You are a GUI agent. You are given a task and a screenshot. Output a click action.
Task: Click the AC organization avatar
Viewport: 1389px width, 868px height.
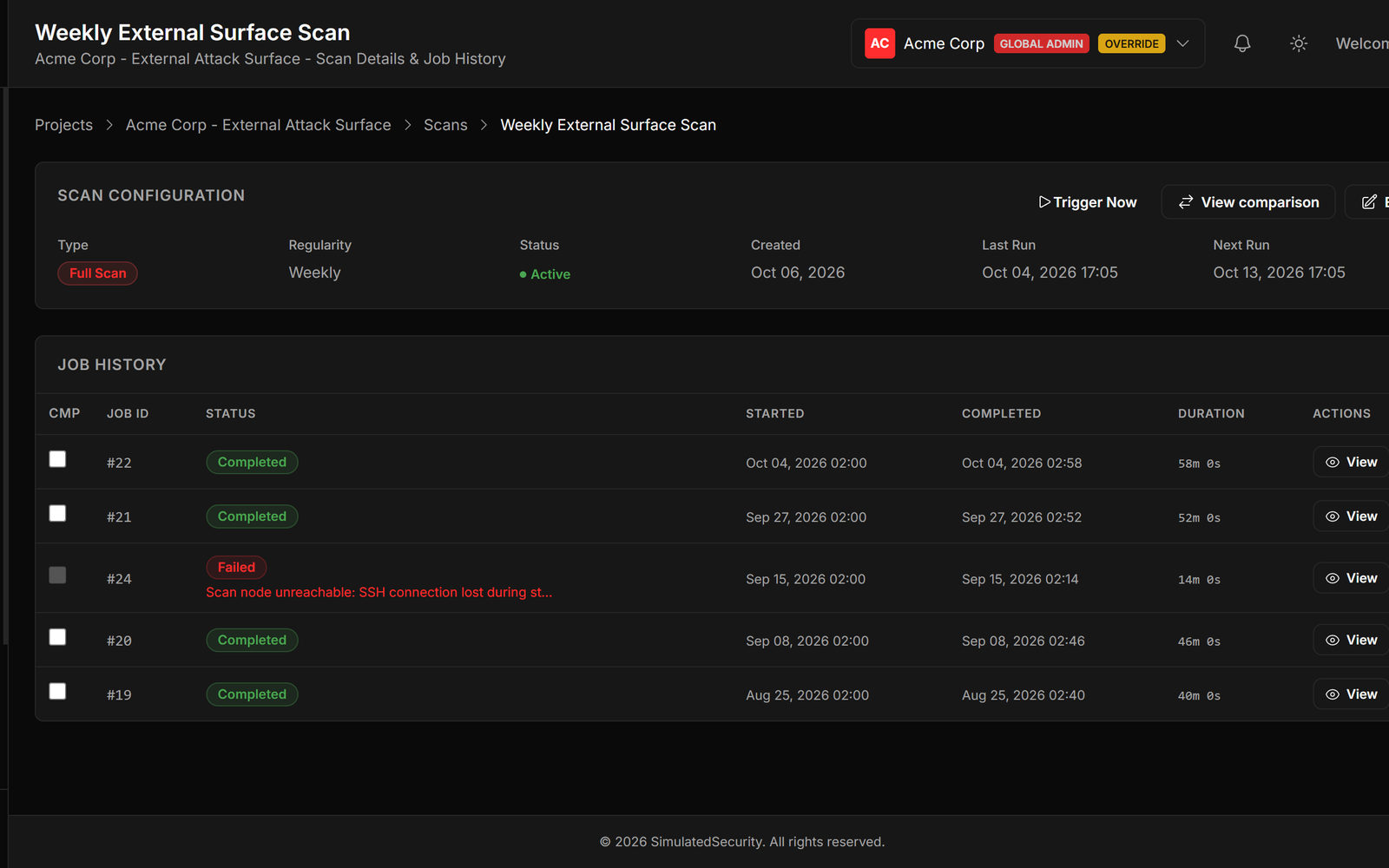(879, 43)
